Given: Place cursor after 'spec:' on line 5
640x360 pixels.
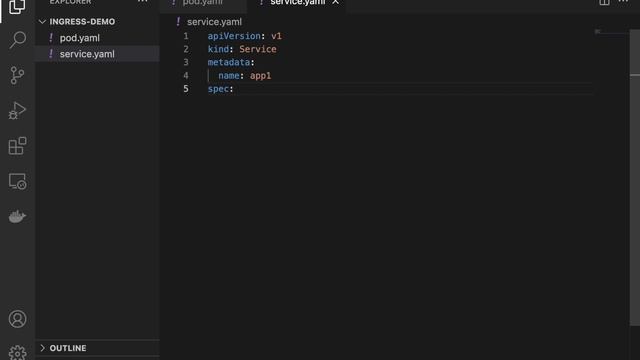Looking at the screenshot, I should click(x=234, y=89).
